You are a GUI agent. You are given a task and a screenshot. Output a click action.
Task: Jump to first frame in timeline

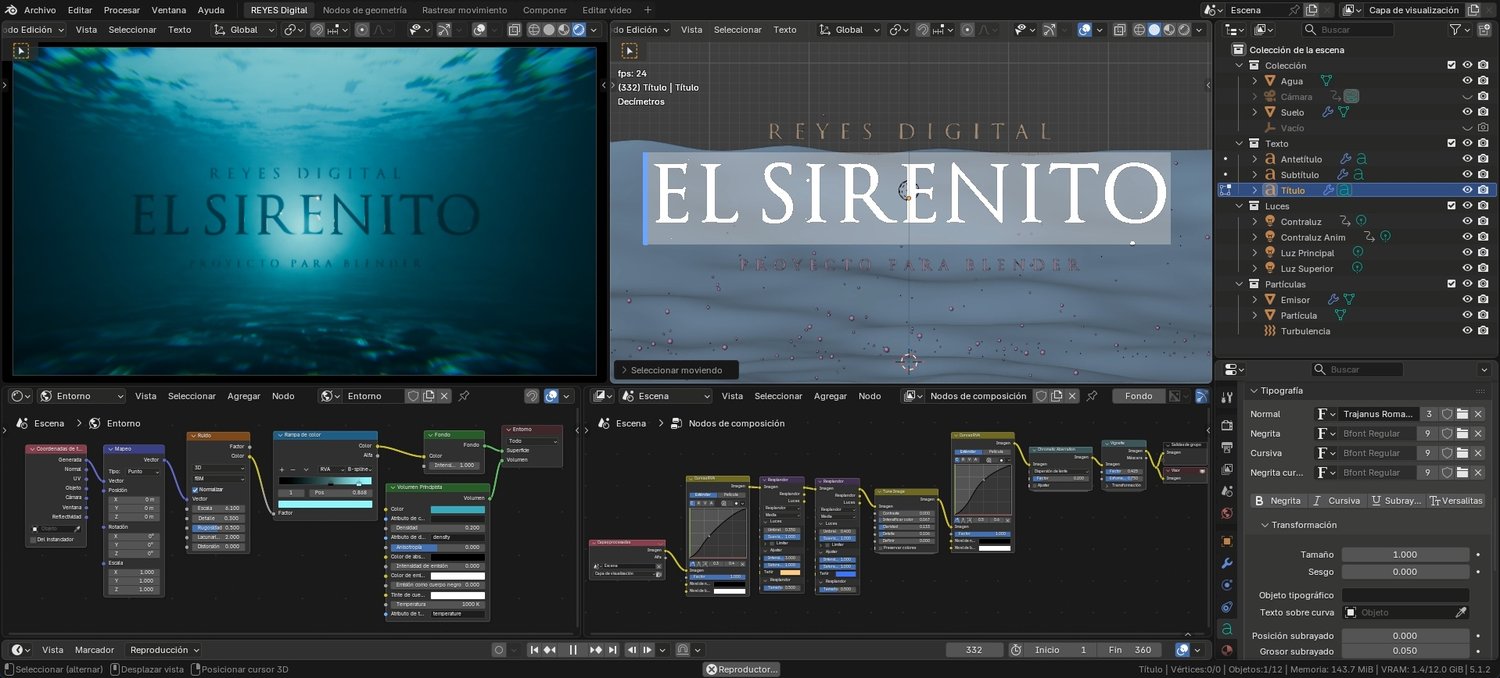(x=532, y=650)
